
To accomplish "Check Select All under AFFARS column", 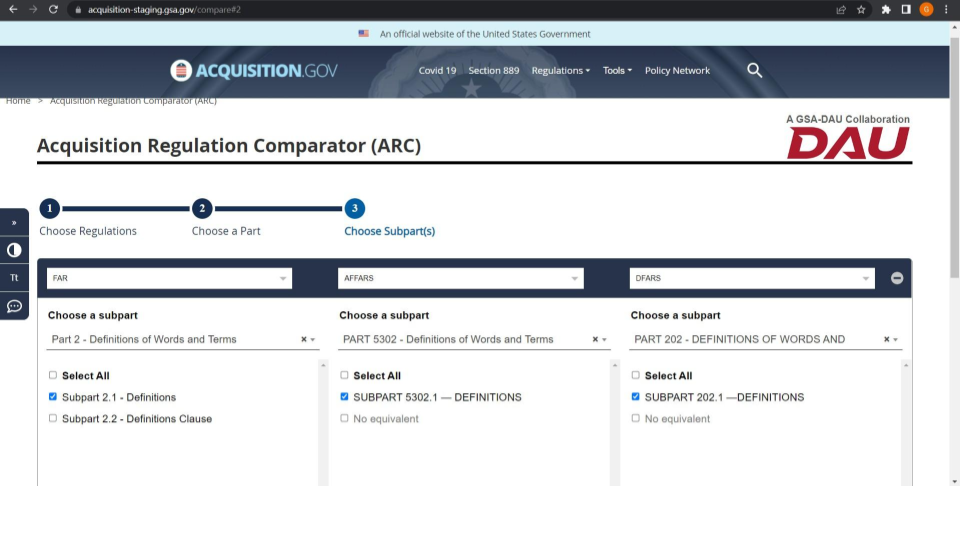I will (x=345, y=376).
